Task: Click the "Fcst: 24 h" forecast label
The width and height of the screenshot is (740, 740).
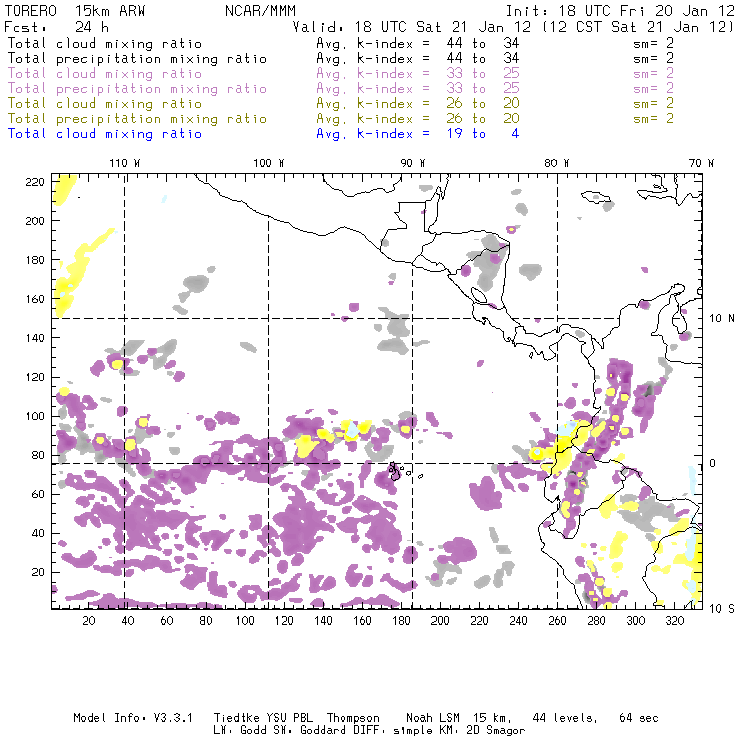Action: click(x=56, y=26)
